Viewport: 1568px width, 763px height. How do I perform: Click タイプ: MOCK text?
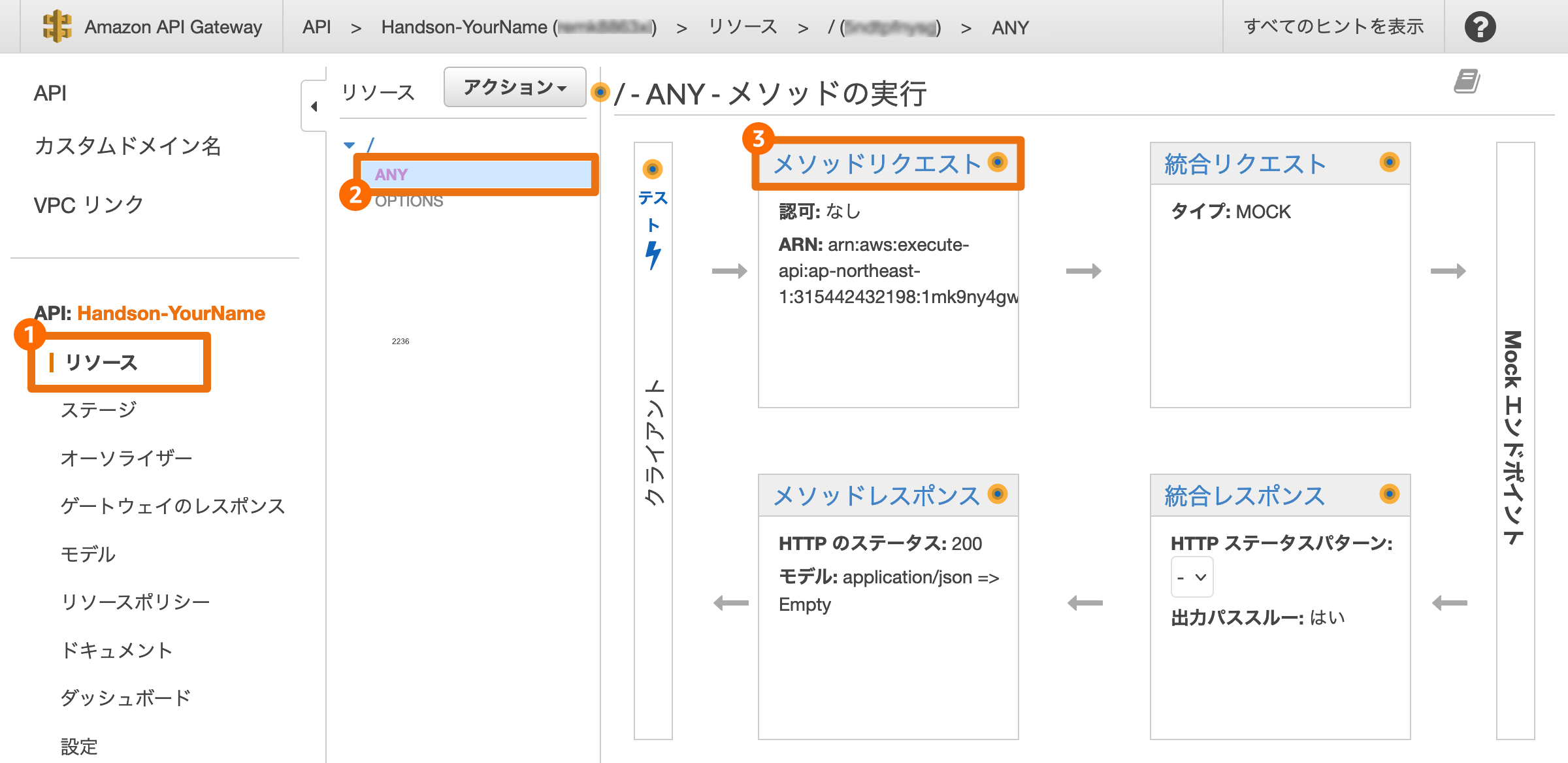point(1231,212)
